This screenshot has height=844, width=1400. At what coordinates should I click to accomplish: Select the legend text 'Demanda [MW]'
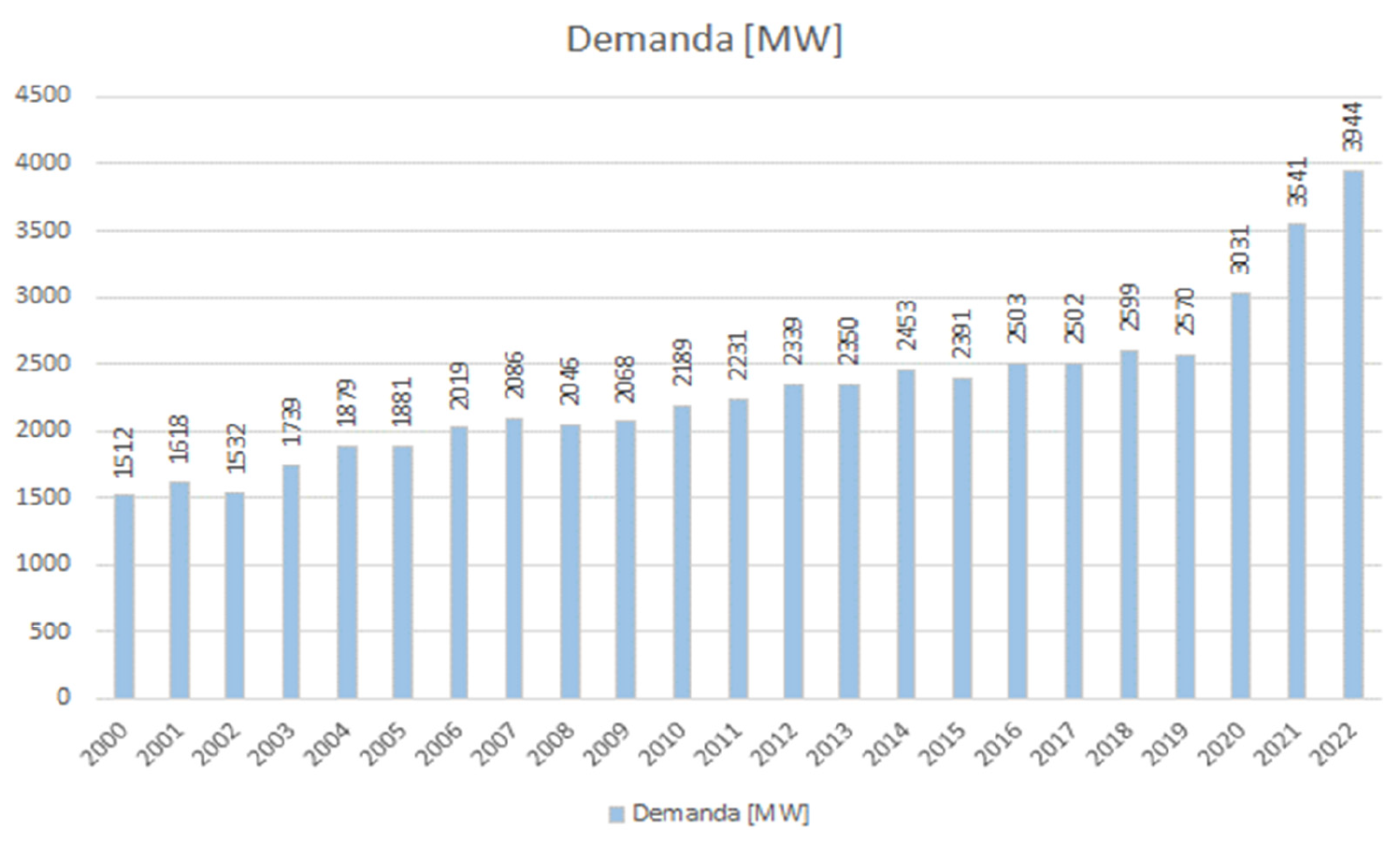[720, 813]
